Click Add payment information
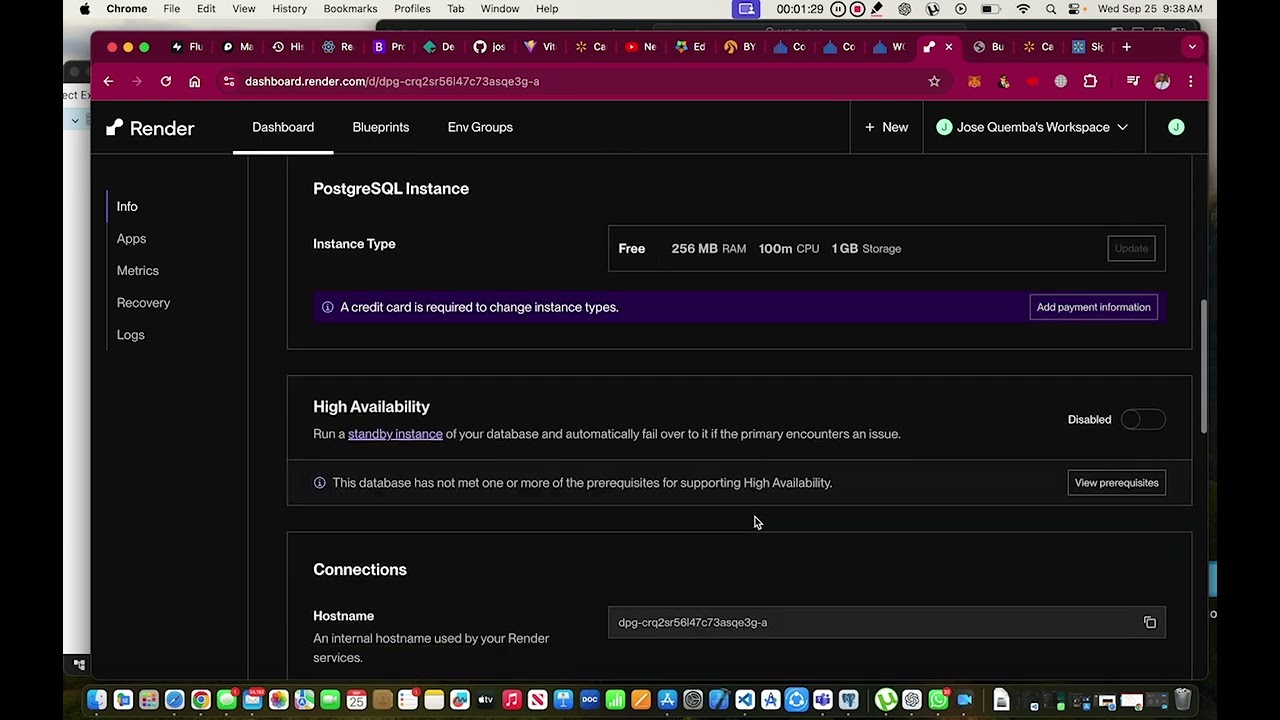The image size is (1280, 720). 1094,307
